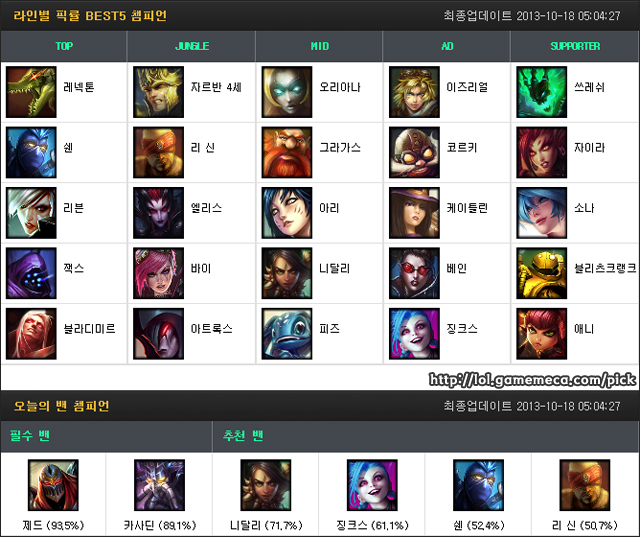This screenshot has height=537, width=640.
Task: Click the Gragas champion portrait
Action: 287,153
